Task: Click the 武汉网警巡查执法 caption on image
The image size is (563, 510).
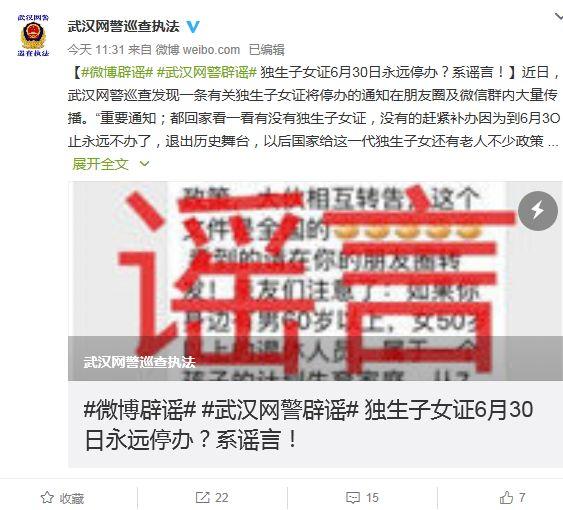Action: click(139, 362)
